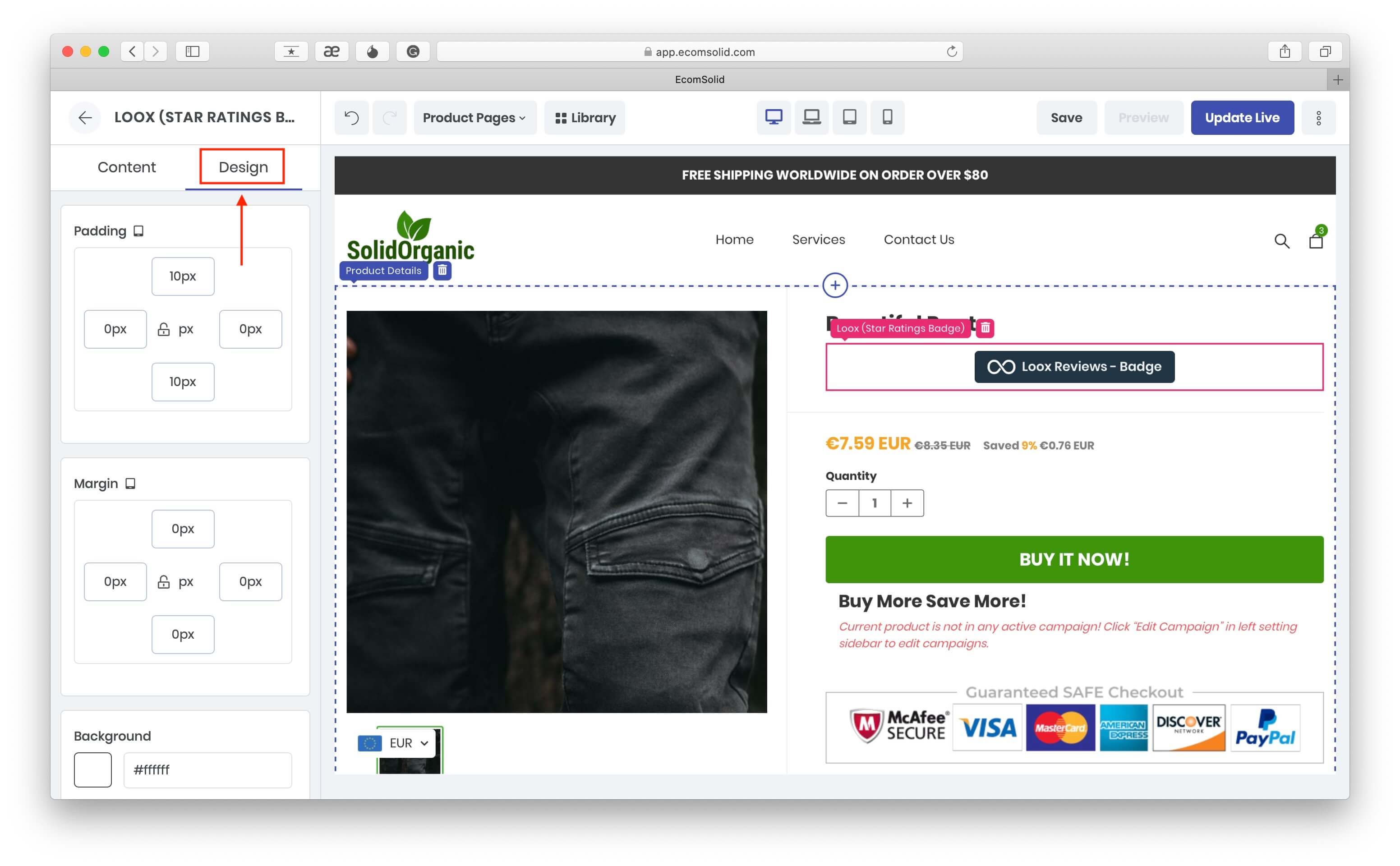The image size is (1400, 866).
Task: Toggle the margin link lock icon
Action: (x=164, y=581)
